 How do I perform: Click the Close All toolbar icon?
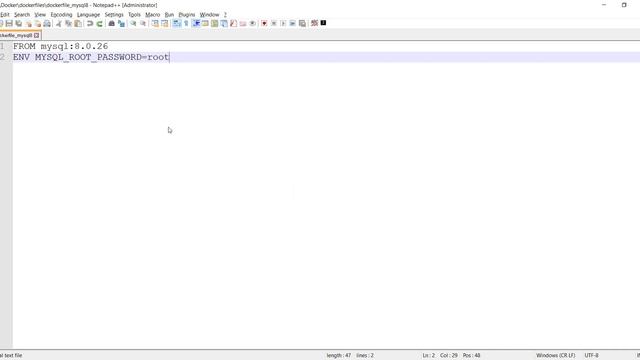click(38, 24)
